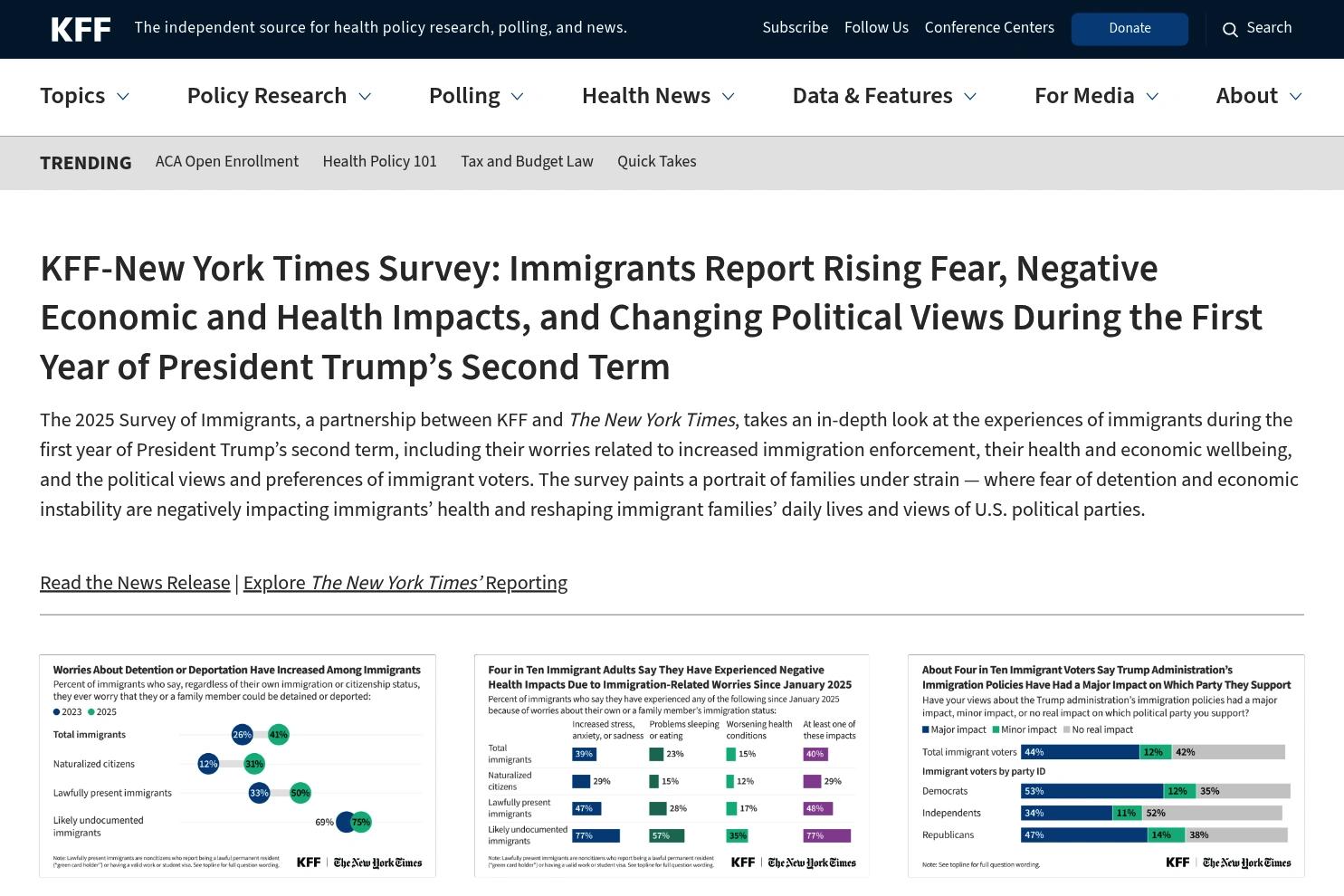Click the survey headline about immigrants

(652, 318)
